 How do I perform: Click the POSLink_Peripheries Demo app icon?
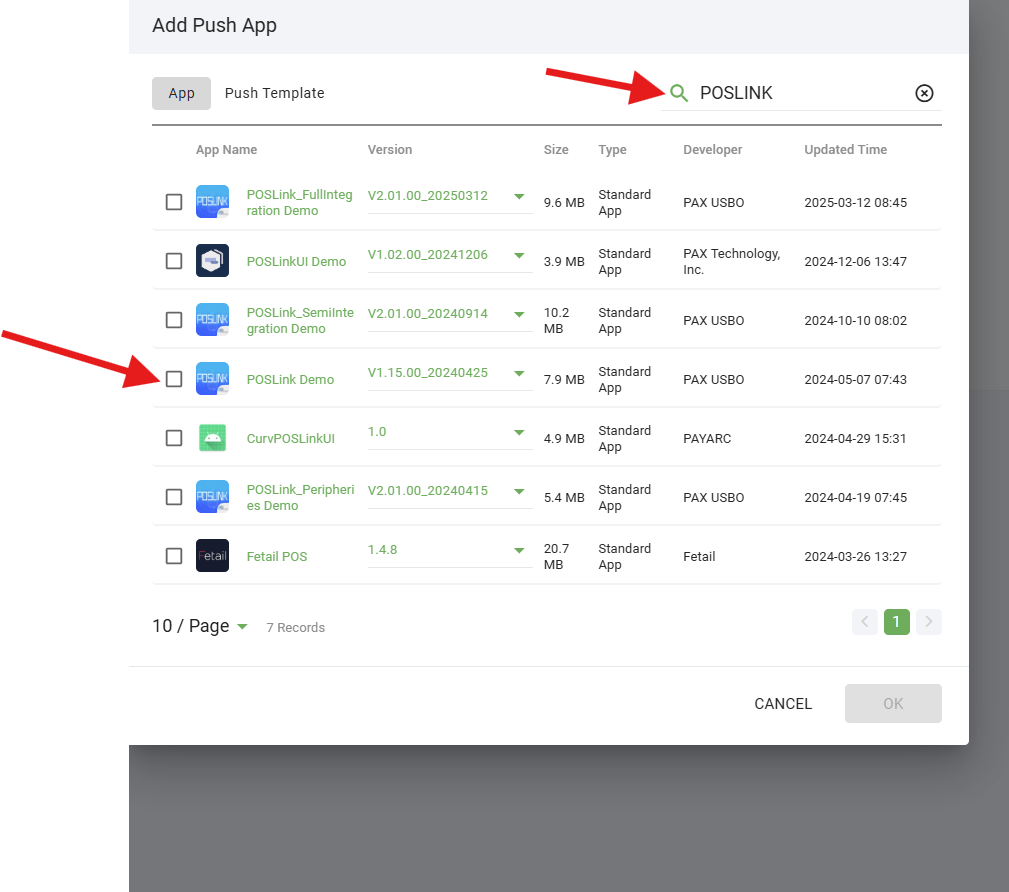pyautogui.click(x=212, y=497)
